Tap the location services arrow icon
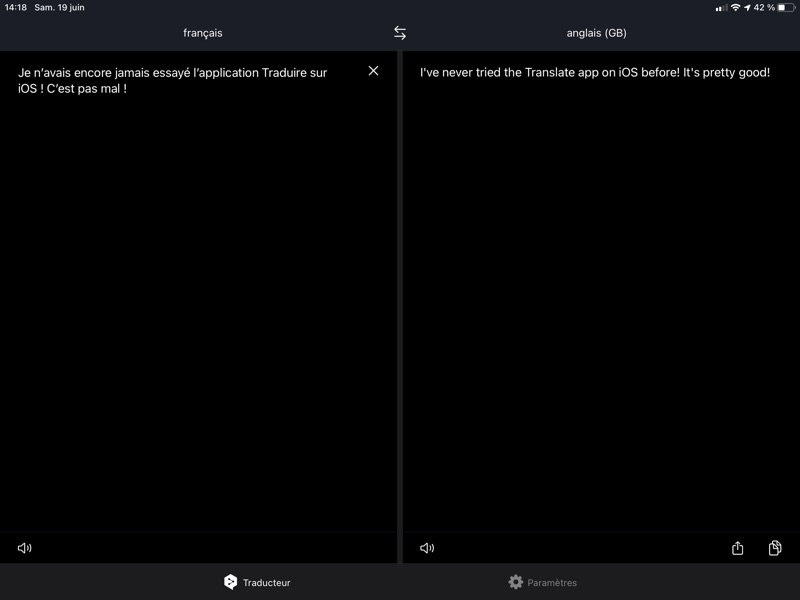 (x=747, y=7)
